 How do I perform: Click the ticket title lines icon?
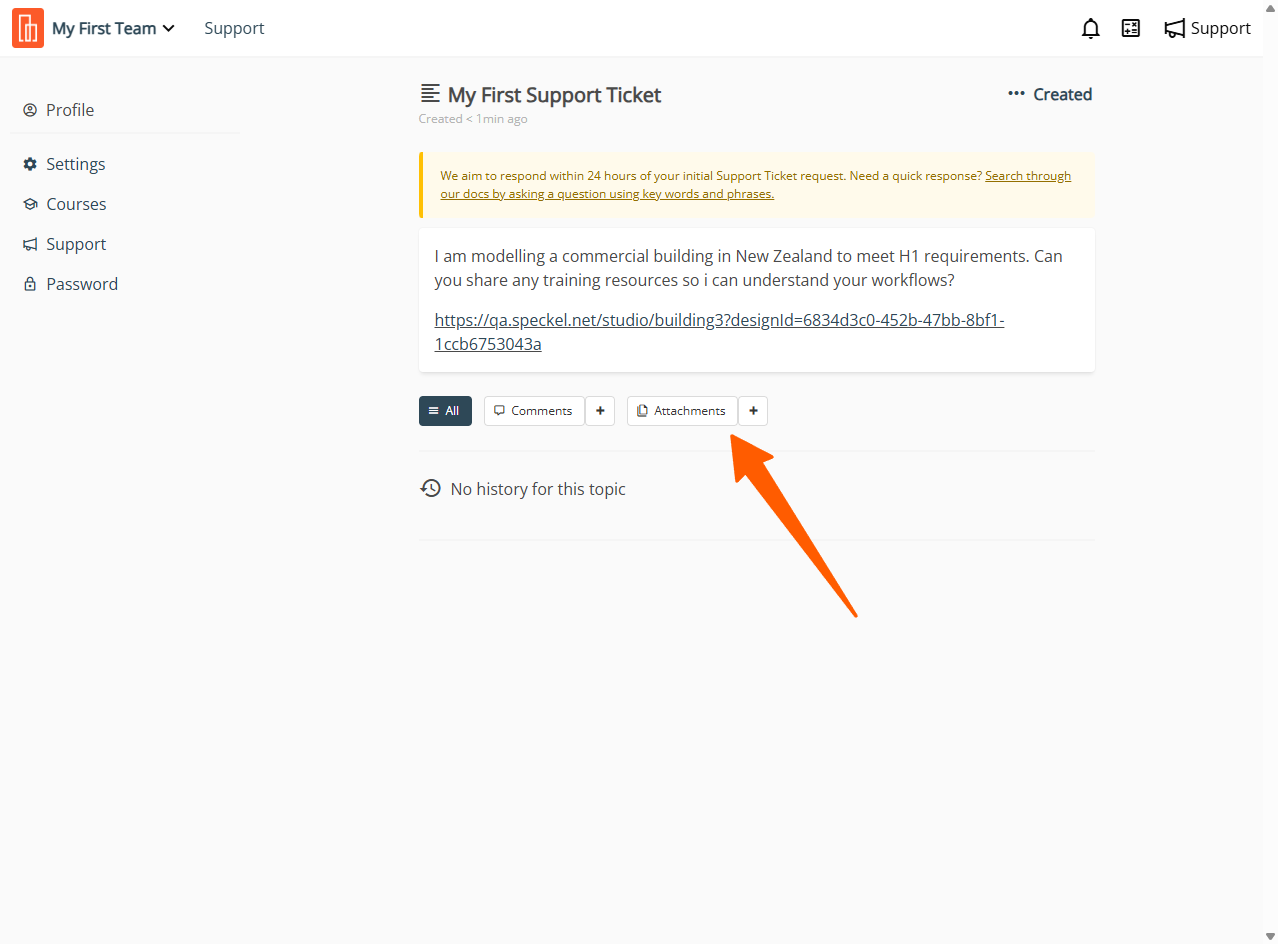coord(430,94)
